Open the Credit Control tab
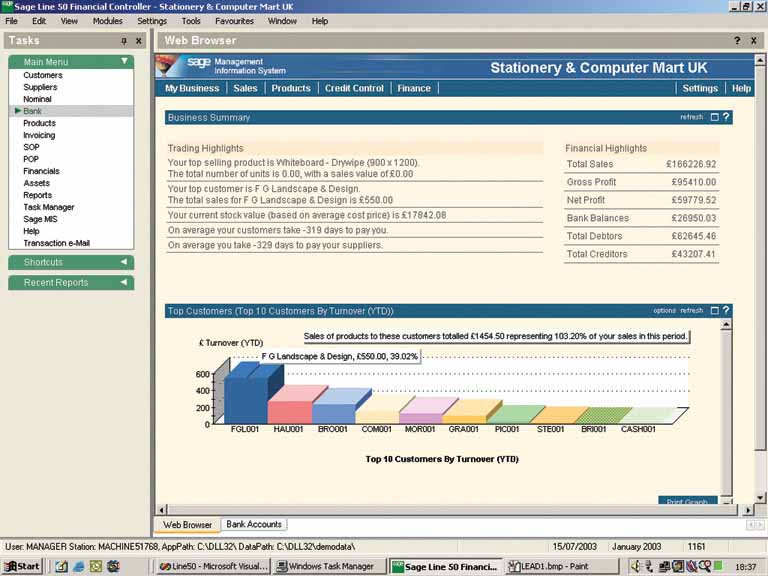This screenshot has height=576, width=768. 354,88
